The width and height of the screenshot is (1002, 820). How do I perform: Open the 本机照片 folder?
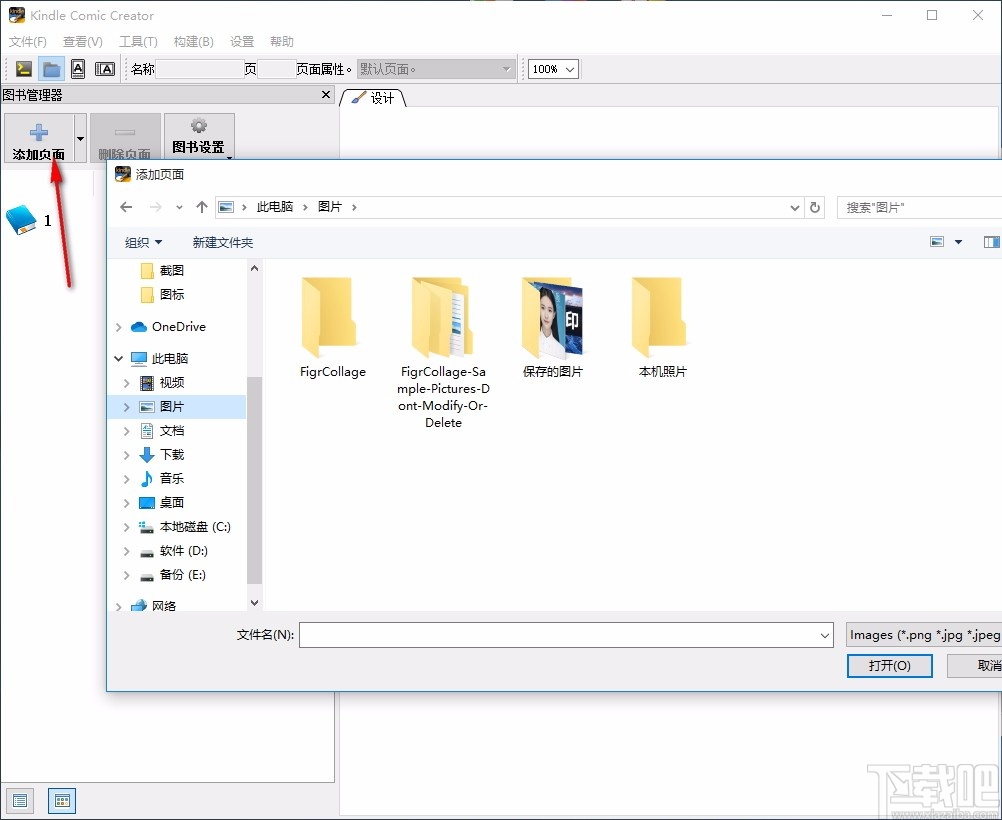click(x=663, y=329)
